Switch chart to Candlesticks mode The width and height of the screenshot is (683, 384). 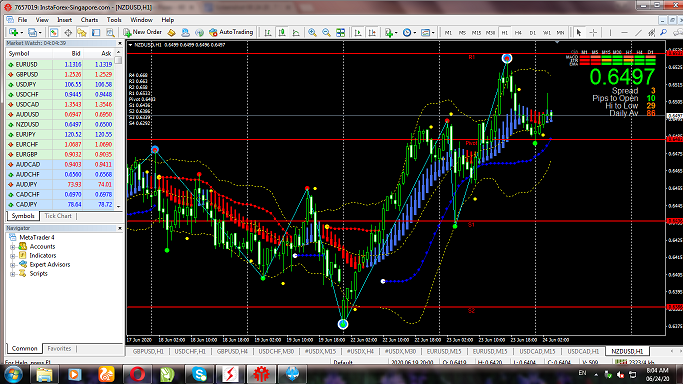coord(282,33)
